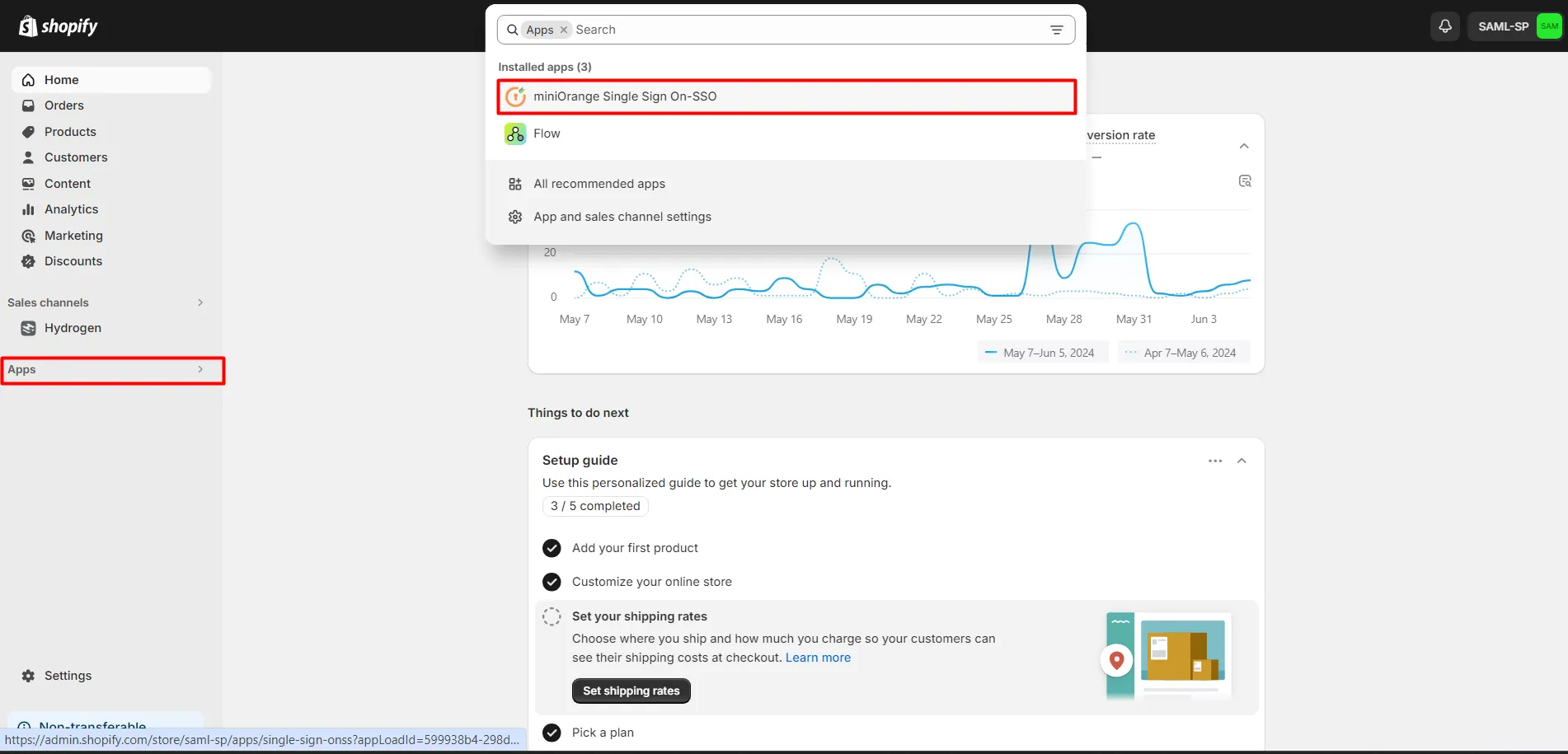Click the '3 / 5 completed' progress badge

tap(594, 505)
